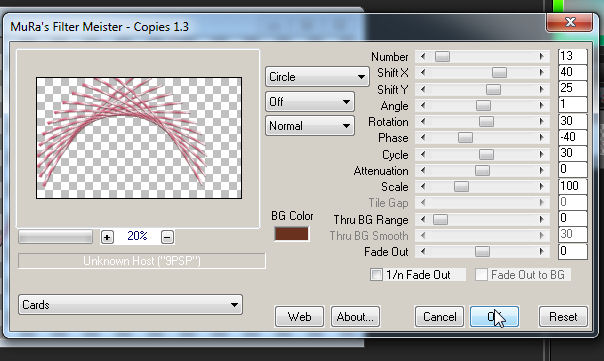Click right arrow of Number slider
This screenshot has height=361, width=604.
tap(542, 57)
